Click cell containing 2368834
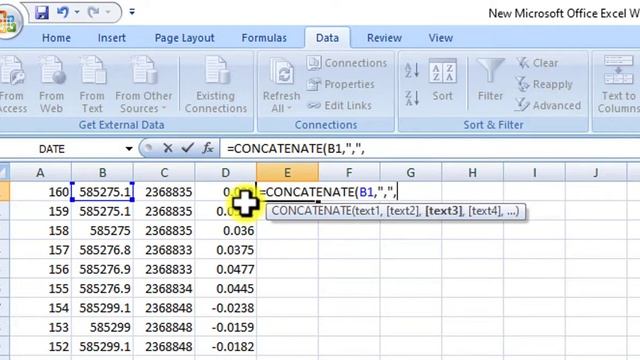The image size is (640, 360). coord(164,289)
